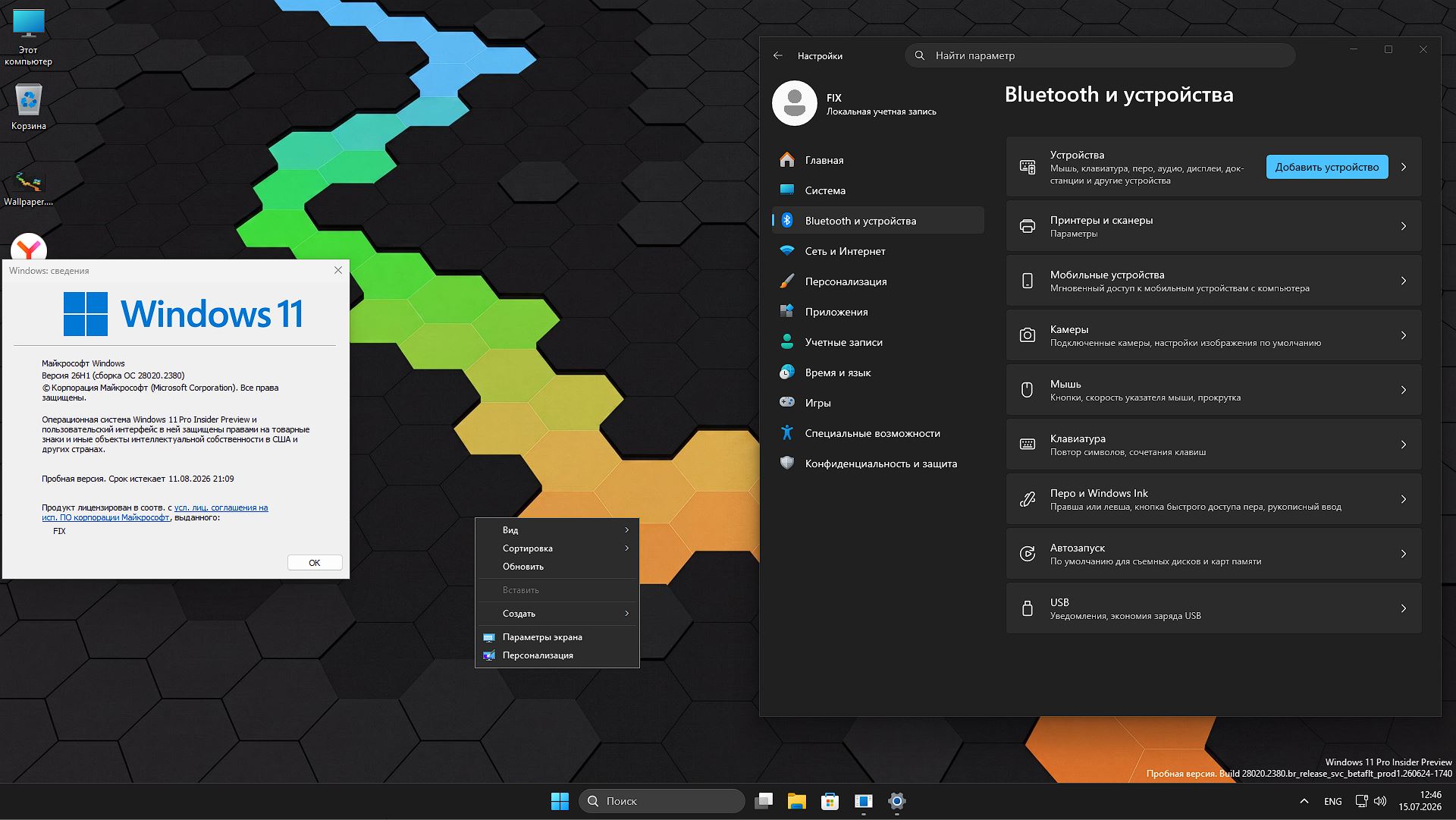Open Персонализация paintbrush icon in sidebar

click(787, 281)
